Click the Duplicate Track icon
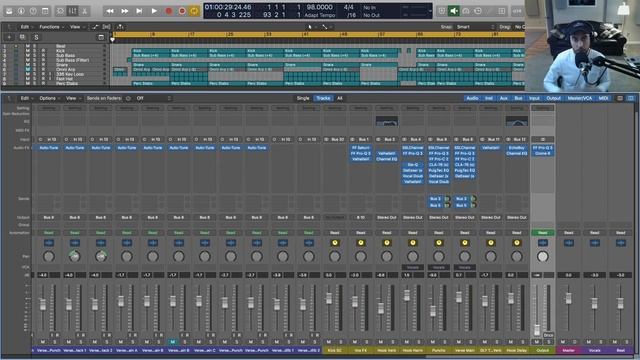The width and height of the screenshot is (640, 360). point(22,37)
